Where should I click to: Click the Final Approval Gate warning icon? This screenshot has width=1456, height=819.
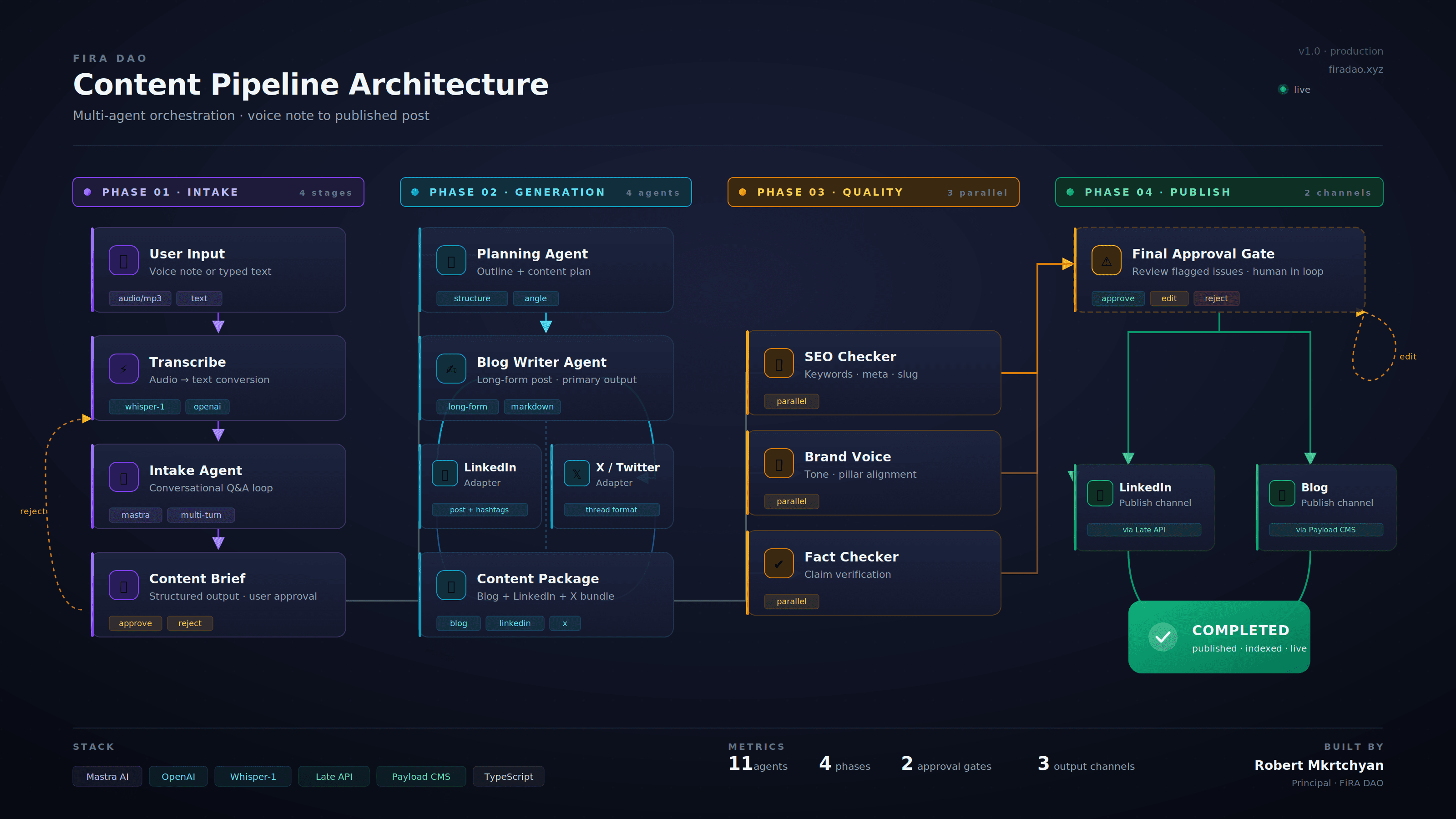(x=1107, y=260)
